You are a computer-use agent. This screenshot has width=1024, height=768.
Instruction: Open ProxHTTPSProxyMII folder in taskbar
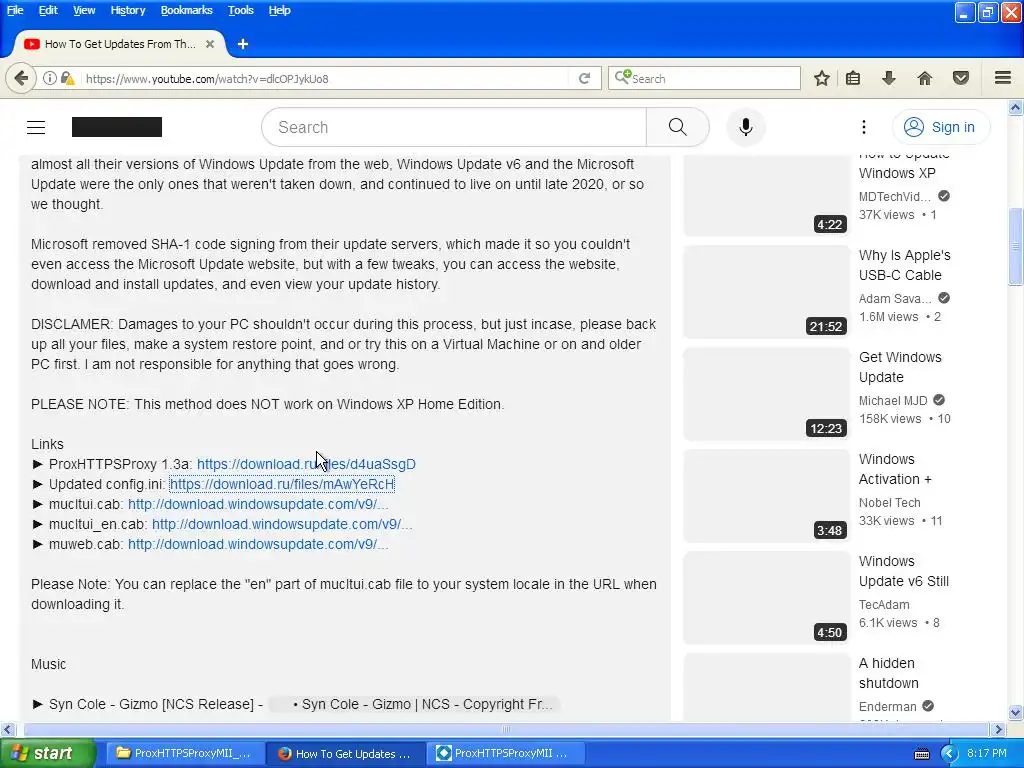[185, 753]
